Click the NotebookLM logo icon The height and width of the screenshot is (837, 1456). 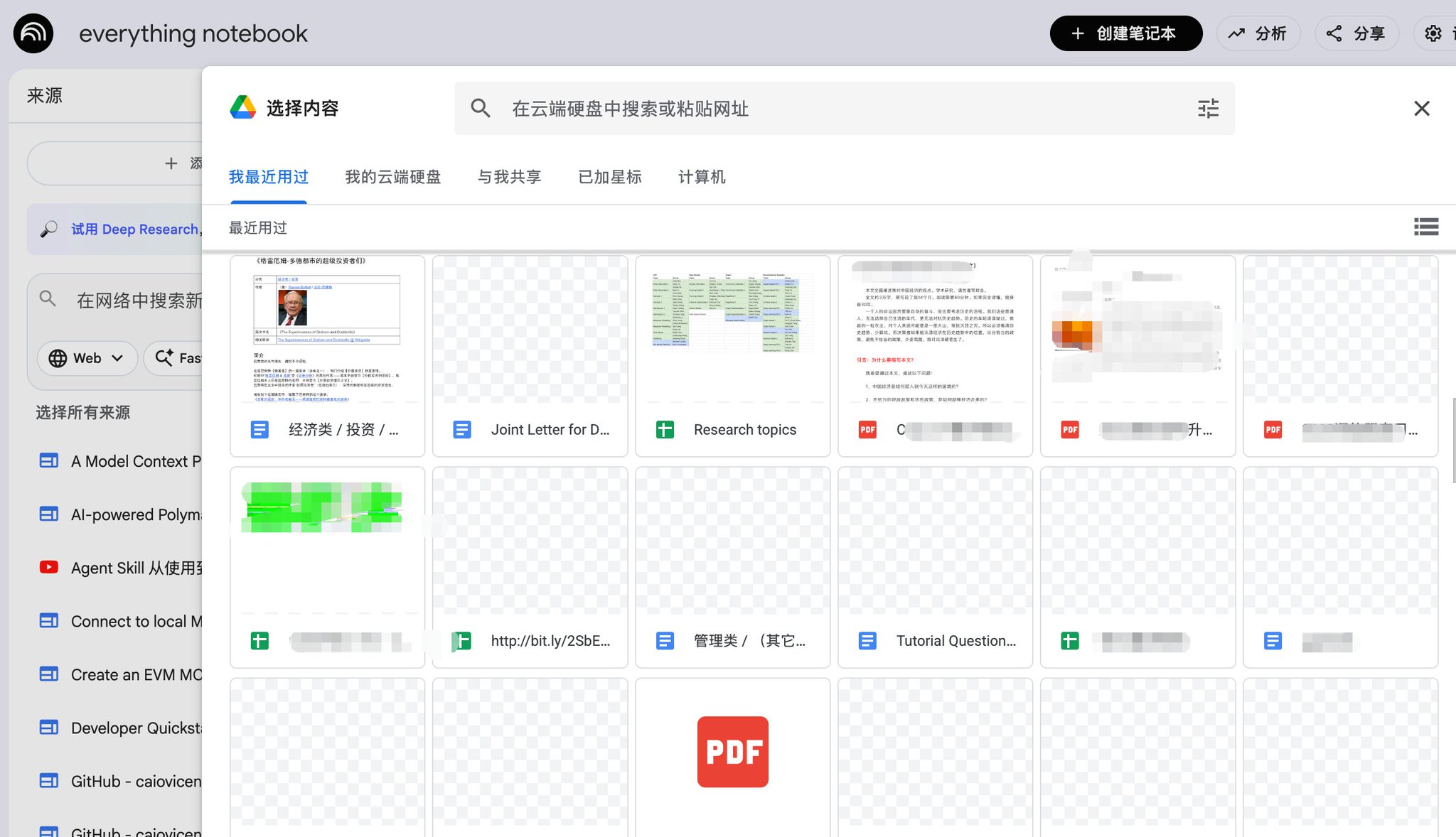[33, 33]
